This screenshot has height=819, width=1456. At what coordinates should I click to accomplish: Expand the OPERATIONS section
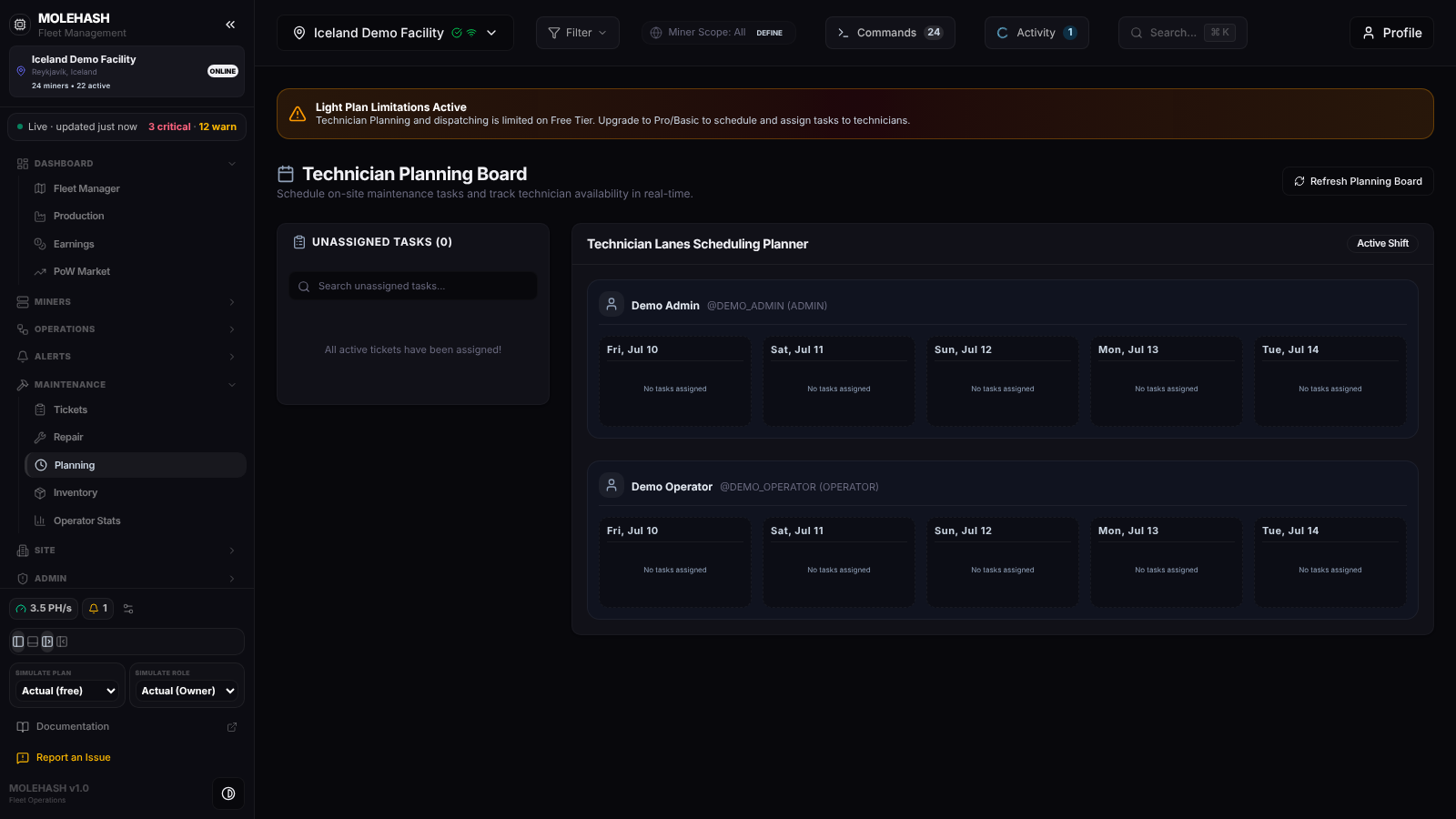tap(127, 329)
